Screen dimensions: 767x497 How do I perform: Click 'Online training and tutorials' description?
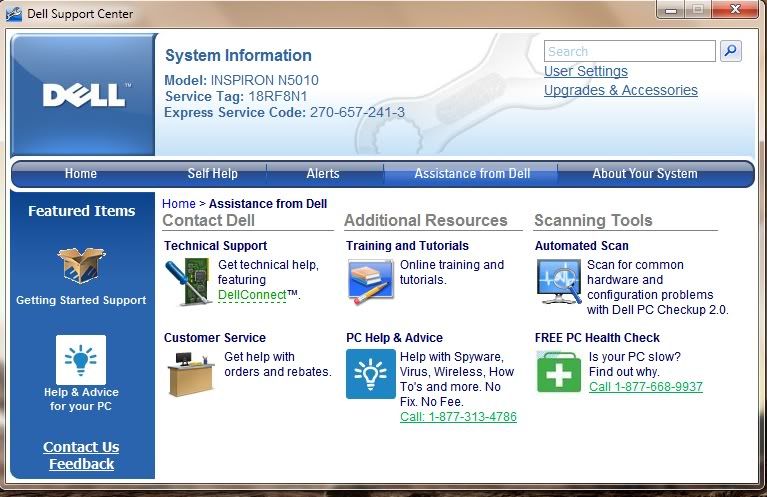452,272
